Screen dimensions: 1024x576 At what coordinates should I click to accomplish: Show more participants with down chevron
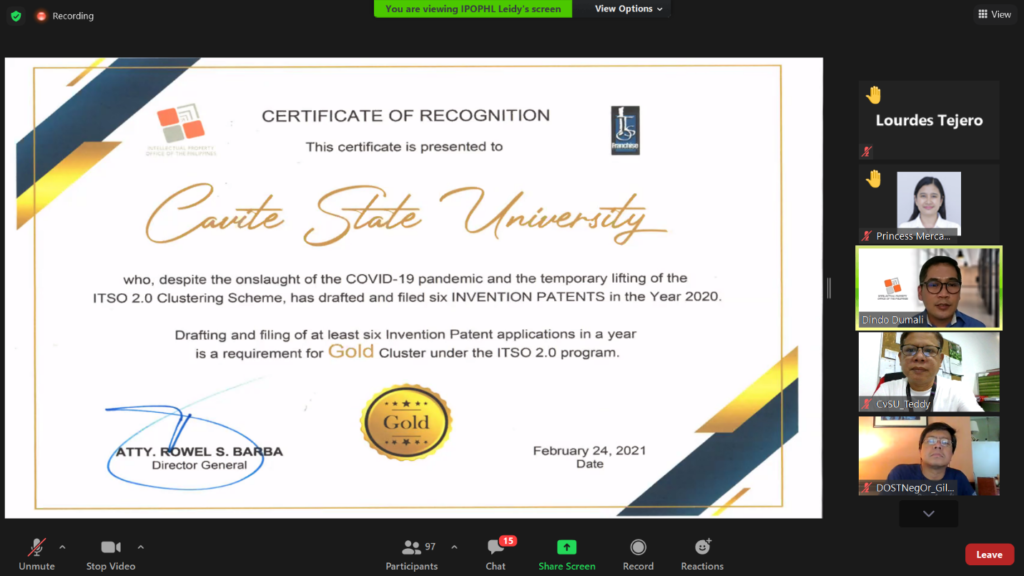(x=929, y=514)
